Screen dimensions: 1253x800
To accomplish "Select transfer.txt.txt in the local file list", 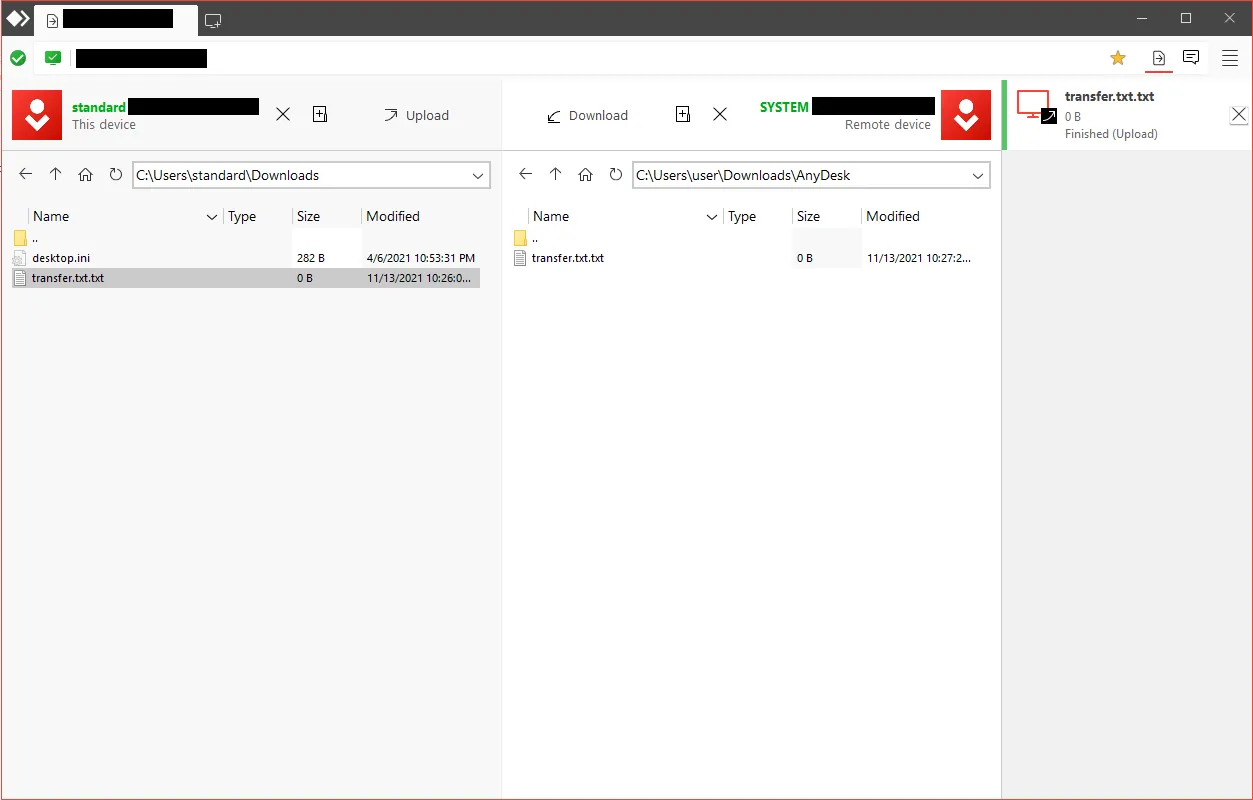I will coord(67,277).
